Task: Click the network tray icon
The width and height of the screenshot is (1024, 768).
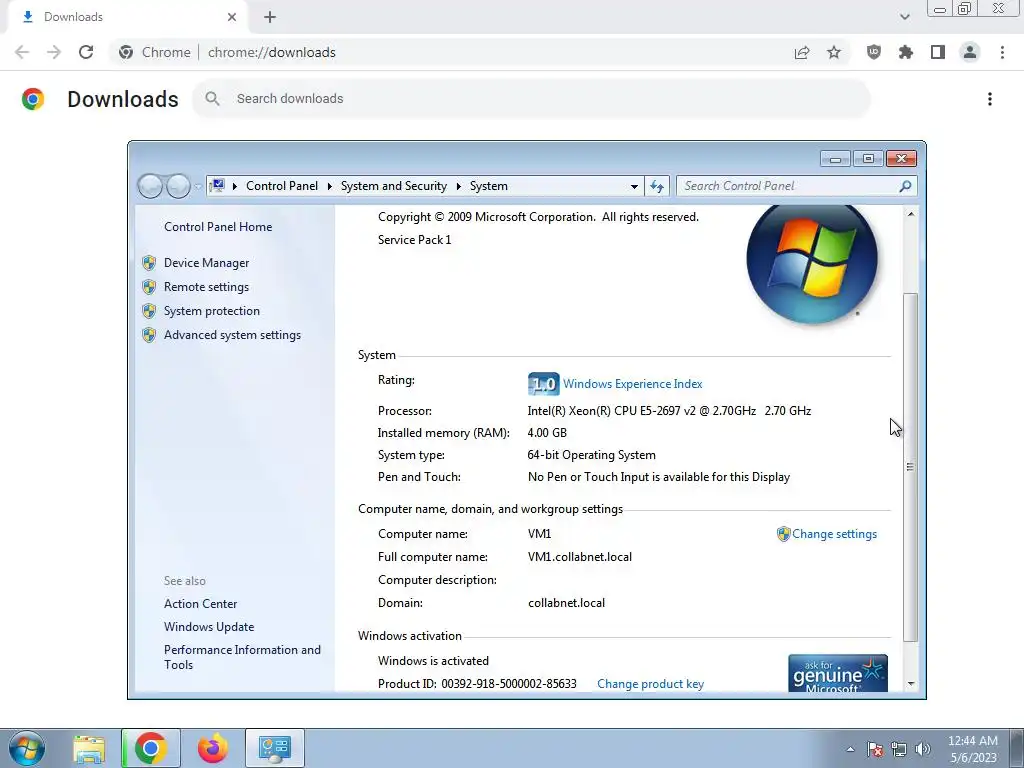Action: (899, 749)
